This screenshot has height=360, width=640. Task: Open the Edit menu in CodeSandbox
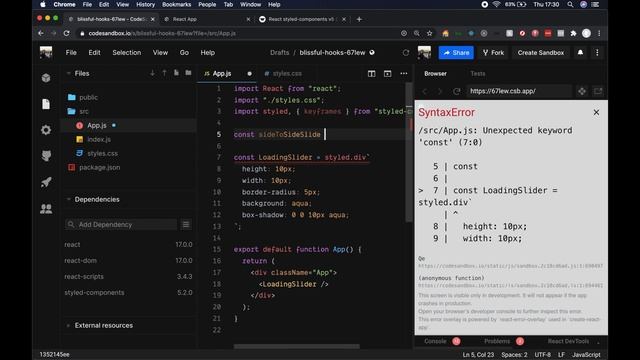point(94,53)
